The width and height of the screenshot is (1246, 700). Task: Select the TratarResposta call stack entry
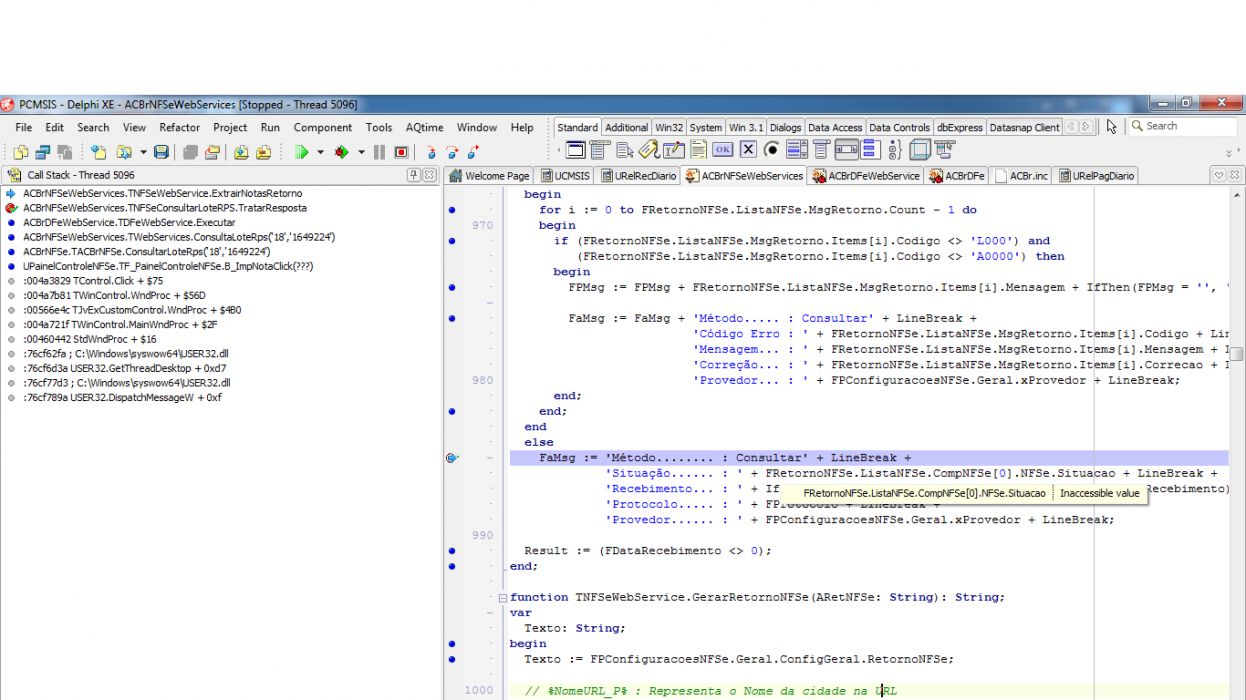click(165, 208)
